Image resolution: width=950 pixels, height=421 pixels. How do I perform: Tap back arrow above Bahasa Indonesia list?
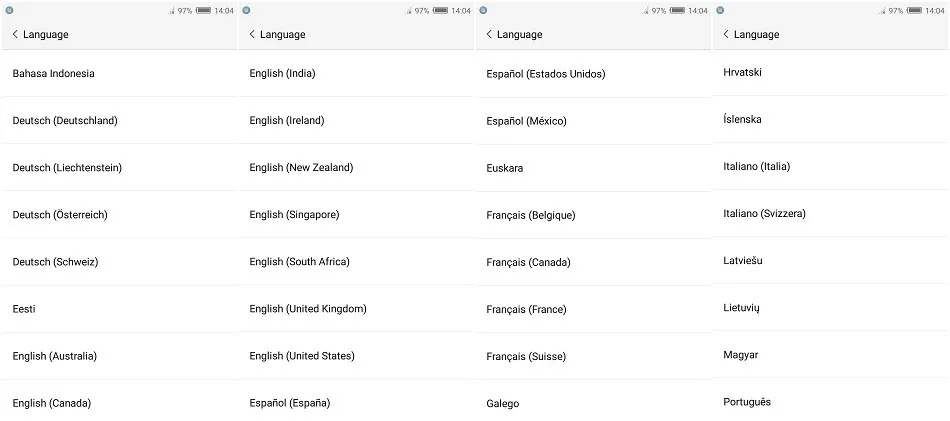click(x=15, y=34)
